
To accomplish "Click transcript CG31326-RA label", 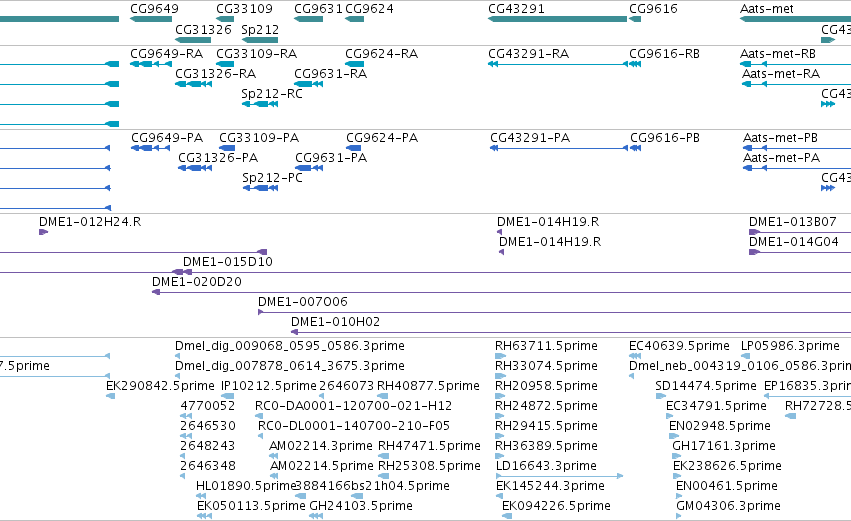I will 215,74.
